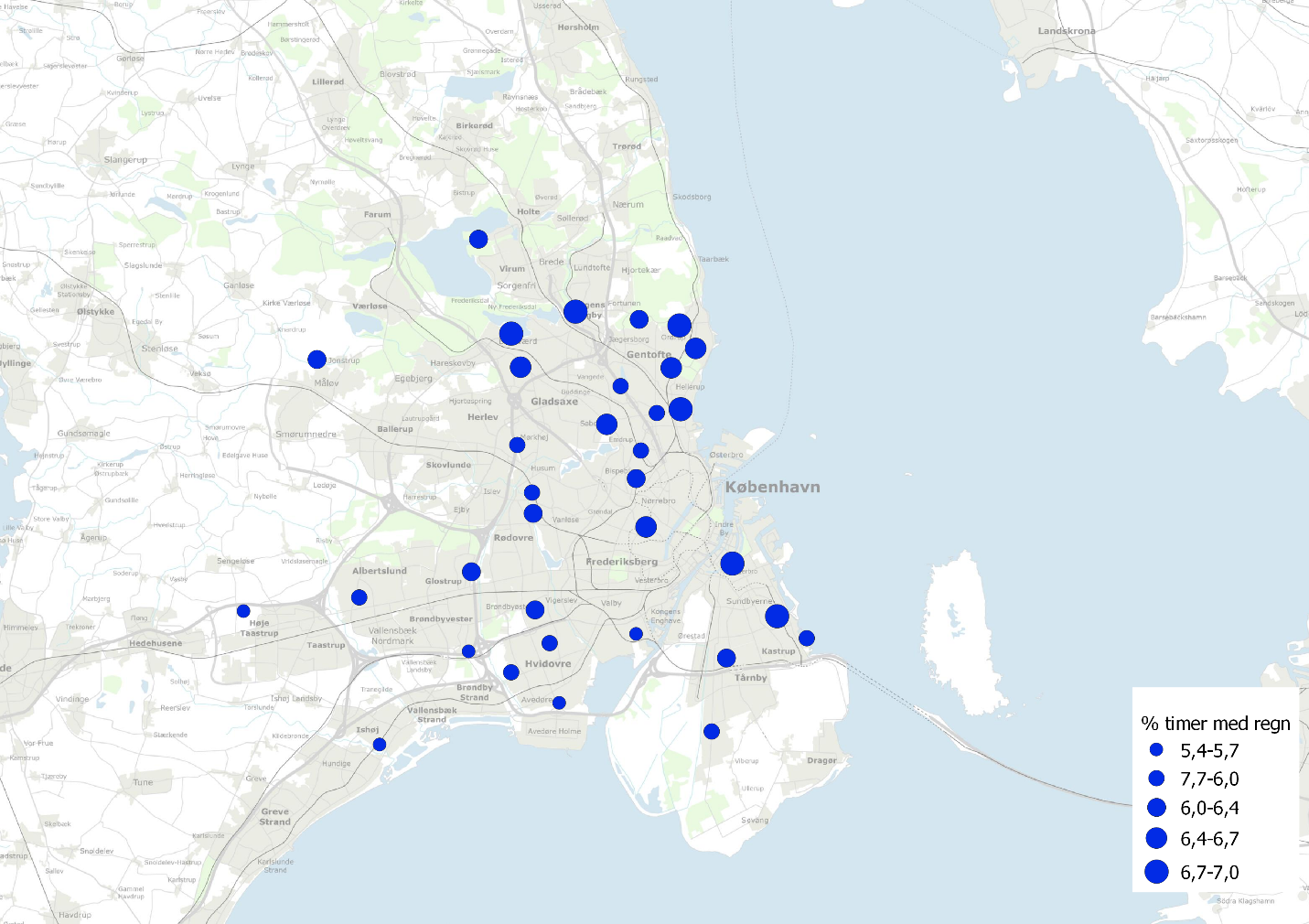Viewport: 1309px width, 924px height.
Task: Click the '% timer med regn' legend title
Action: [x=1216, y=724]
